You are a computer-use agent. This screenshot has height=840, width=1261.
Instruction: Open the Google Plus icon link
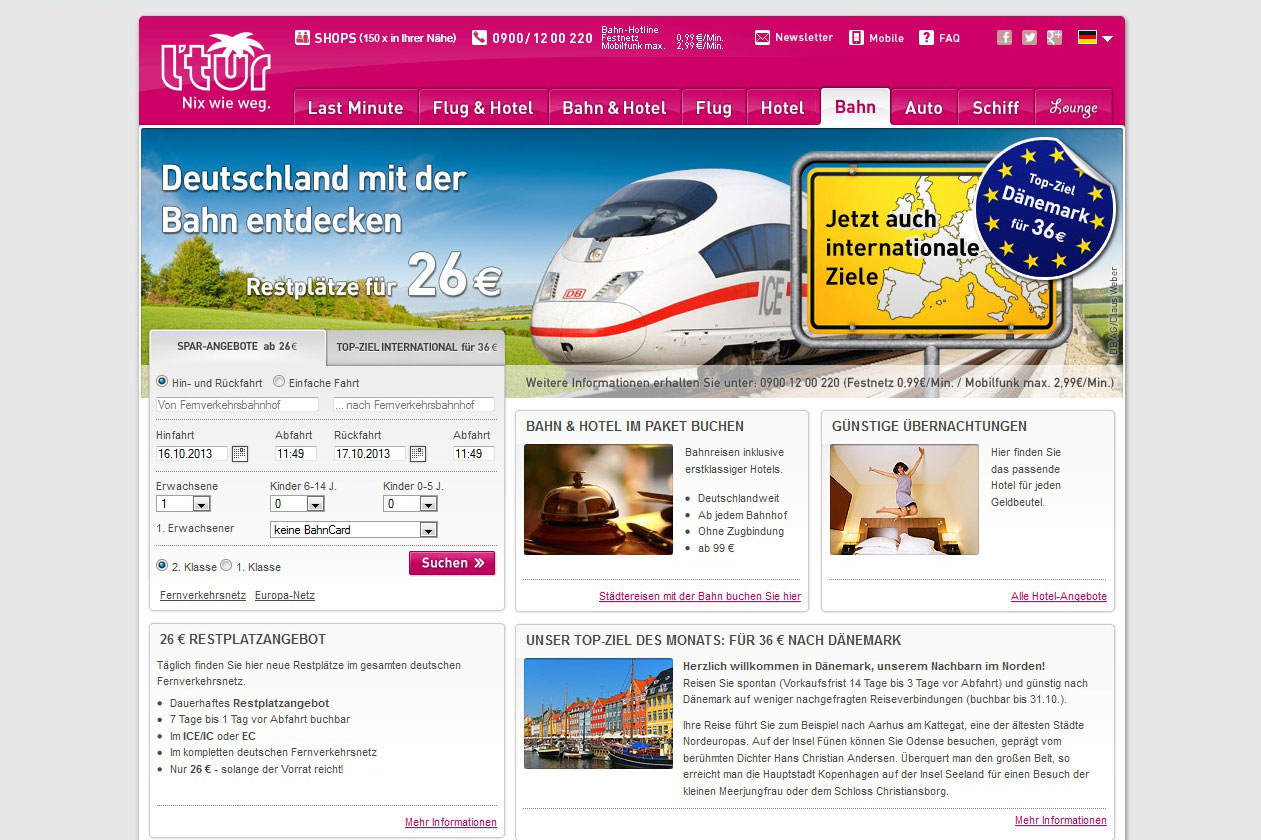coord(1054,38)
